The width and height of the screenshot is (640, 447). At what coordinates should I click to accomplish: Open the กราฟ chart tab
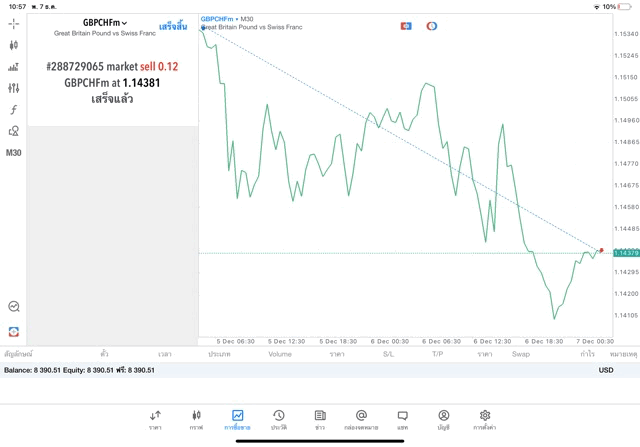pyautogui.click(x=196, y=420)
